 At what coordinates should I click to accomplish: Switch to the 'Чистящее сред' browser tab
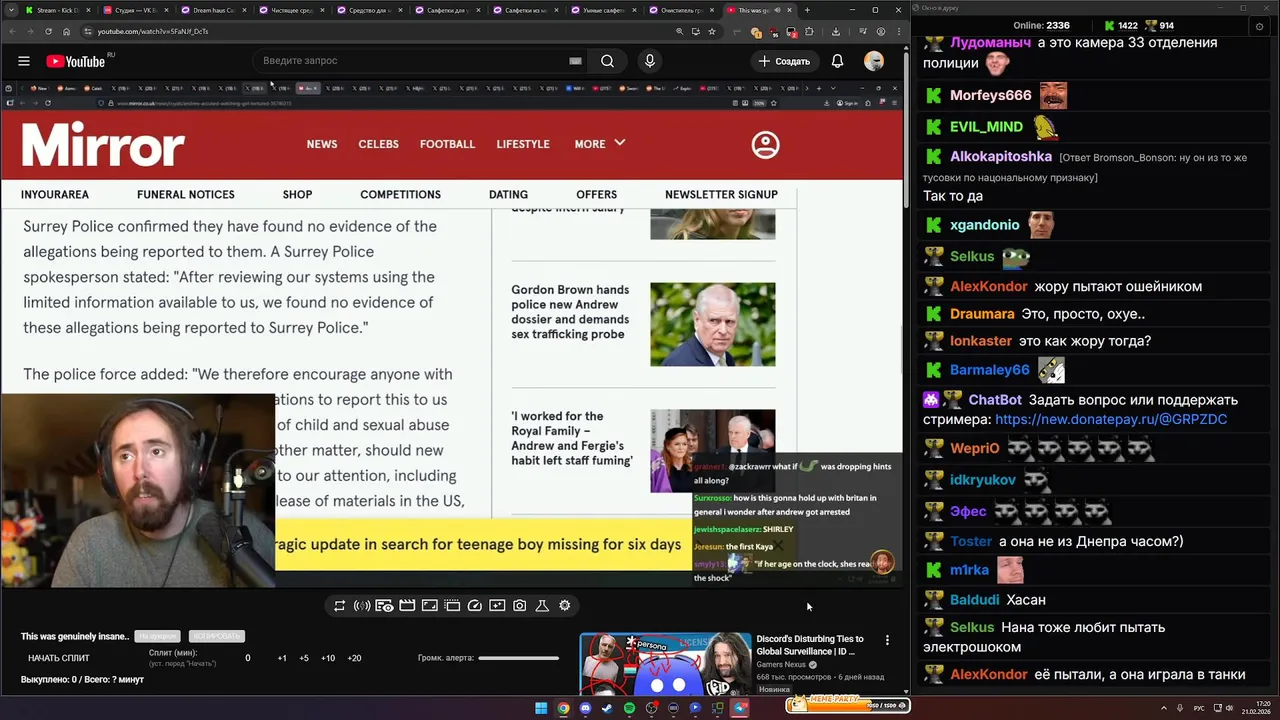coord(291,10)
